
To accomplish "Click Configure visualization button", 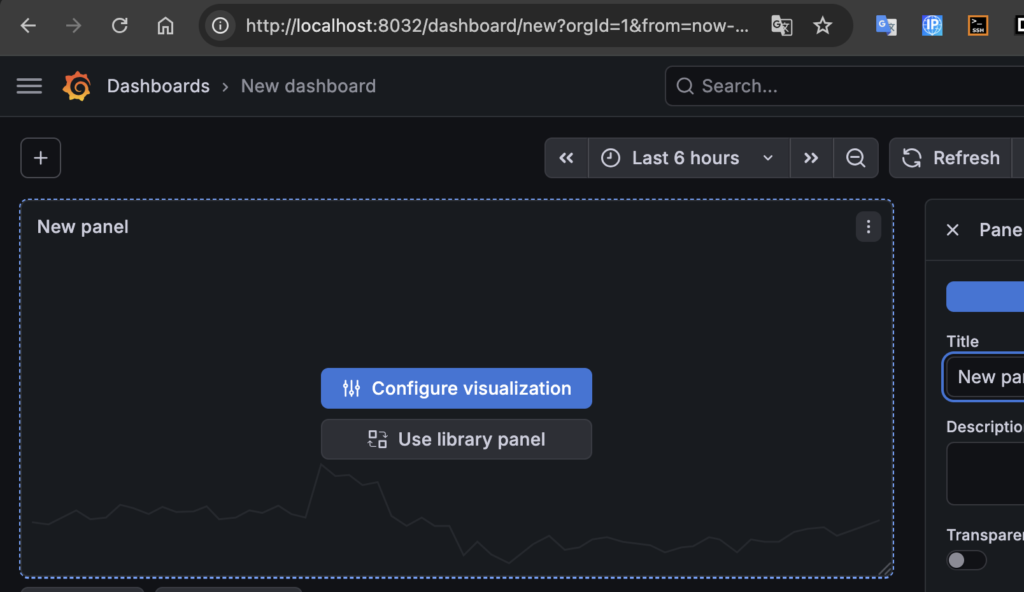I will click(456, 388).
